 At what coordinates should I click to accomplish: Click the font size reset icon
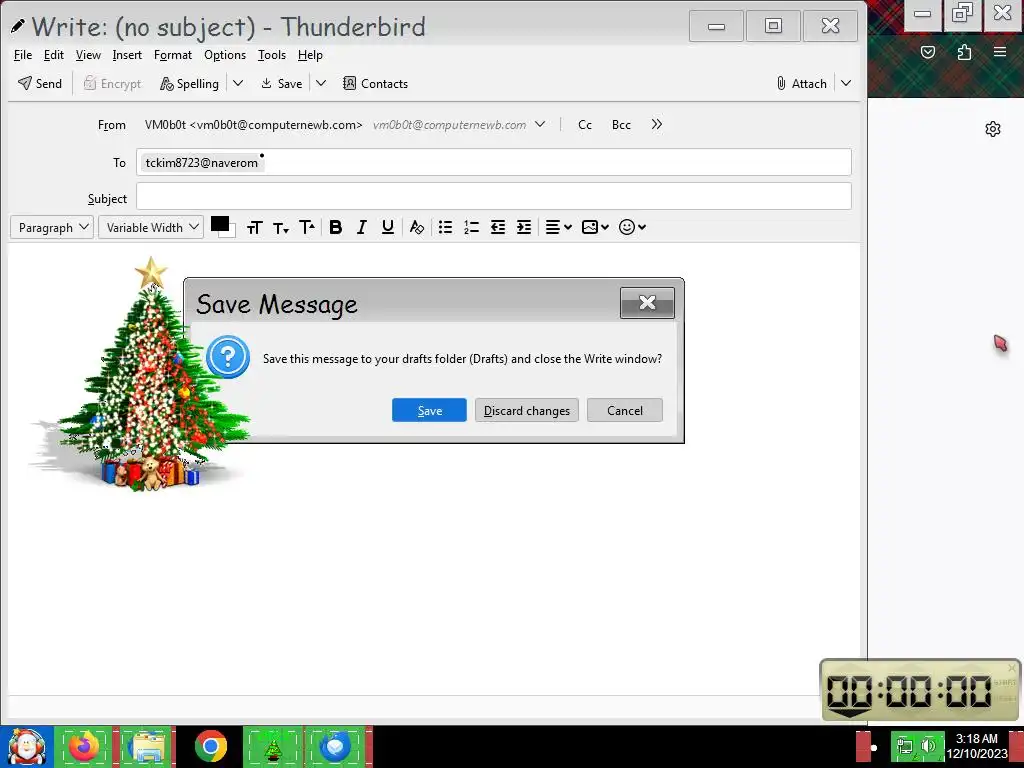click(x=255, y=227)
